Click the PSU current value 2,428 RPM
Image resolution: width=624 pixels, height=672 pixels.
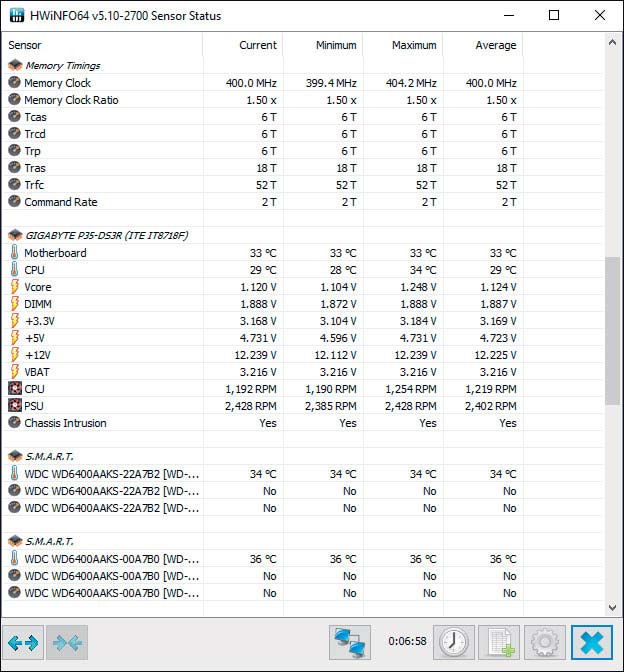click(251, 406)
